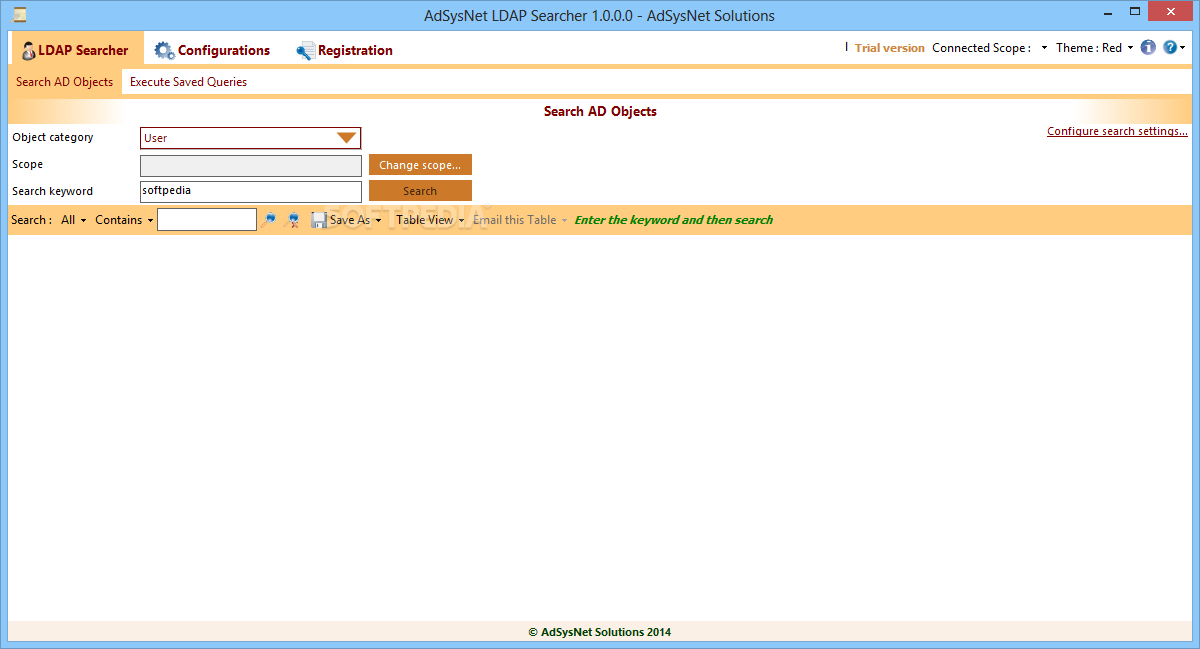This screenshot has width=1200, height=649.
Task: Expand the help icon dropdown arrow
Action: click(x=1183, y=48)
